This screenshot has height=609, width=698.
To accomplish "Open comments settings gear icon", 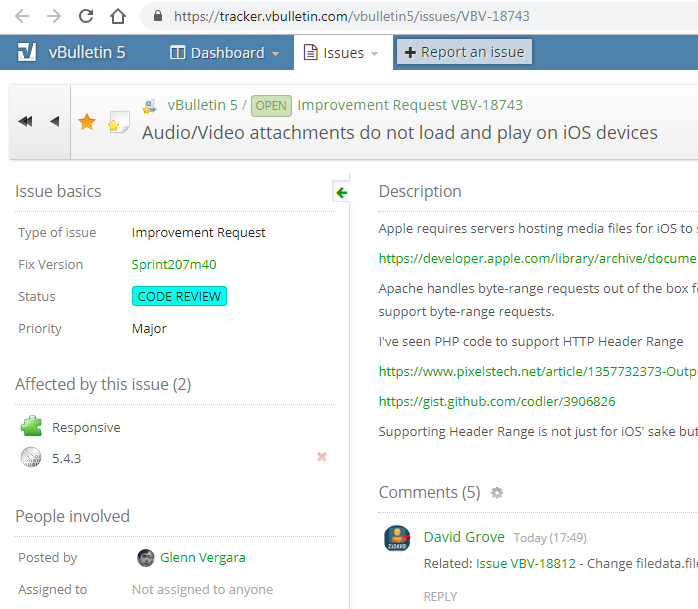I will coord(497,493).
